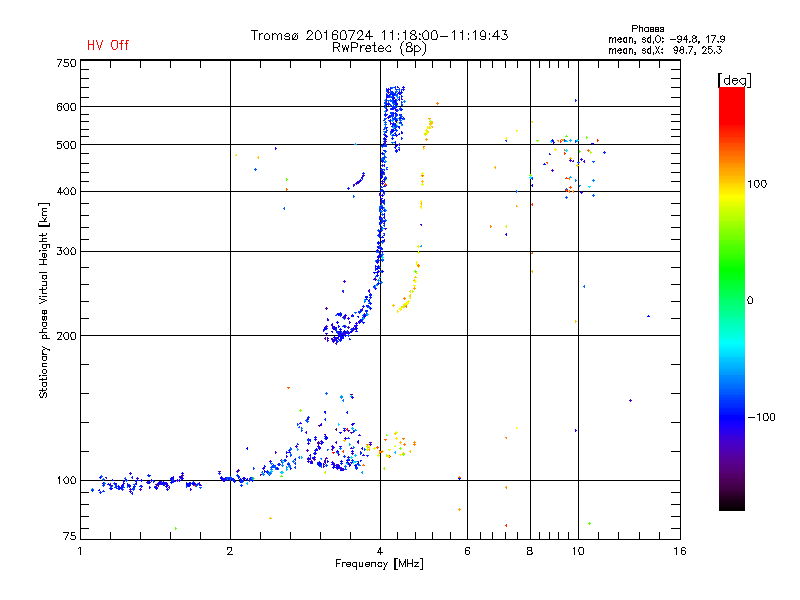The height and width of the screenshot is (600, 800).
Task: Click the 'Frequency [MHz]' x-axis label
Action: point(379,564)
